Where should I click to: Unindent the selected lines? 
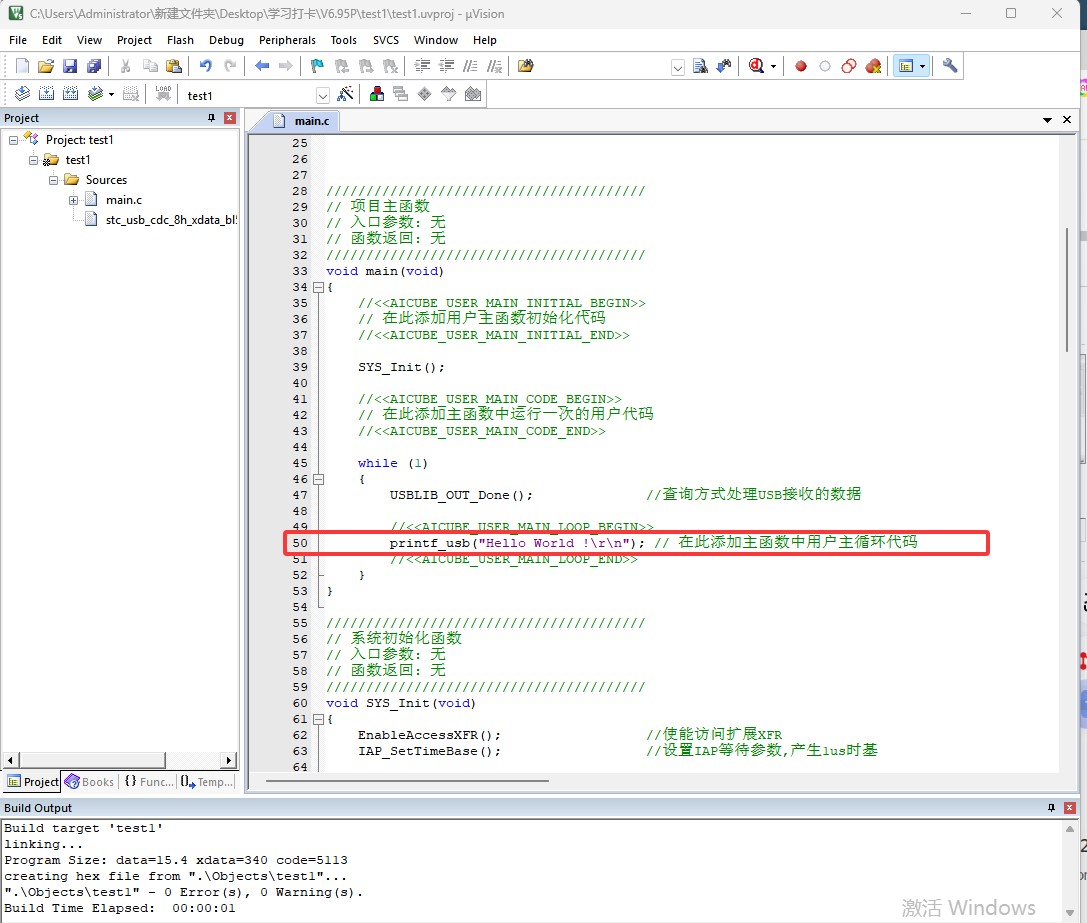pos(446,66)
